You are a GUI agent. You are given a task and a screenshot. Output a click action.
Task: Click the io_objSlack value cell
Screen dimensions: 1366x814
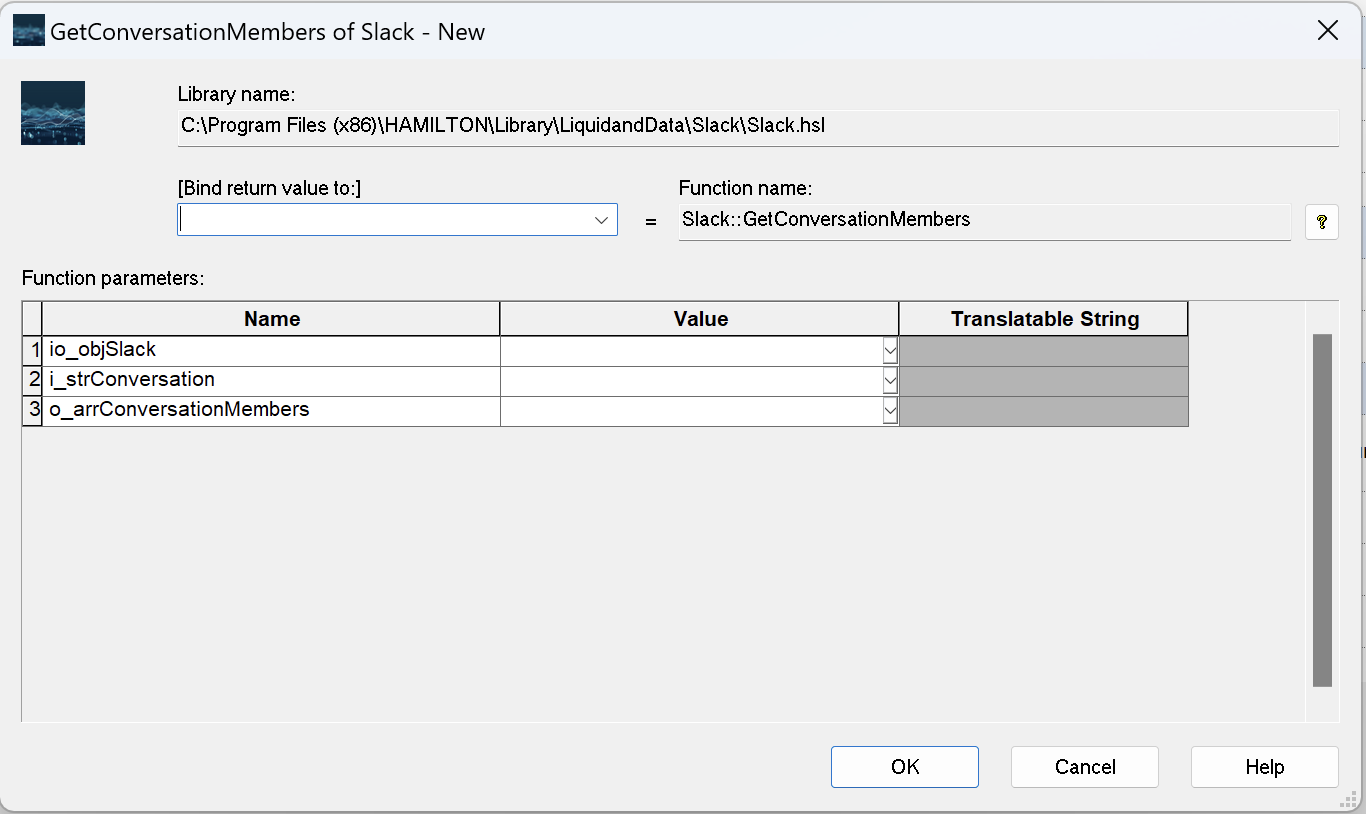point(692,351)
